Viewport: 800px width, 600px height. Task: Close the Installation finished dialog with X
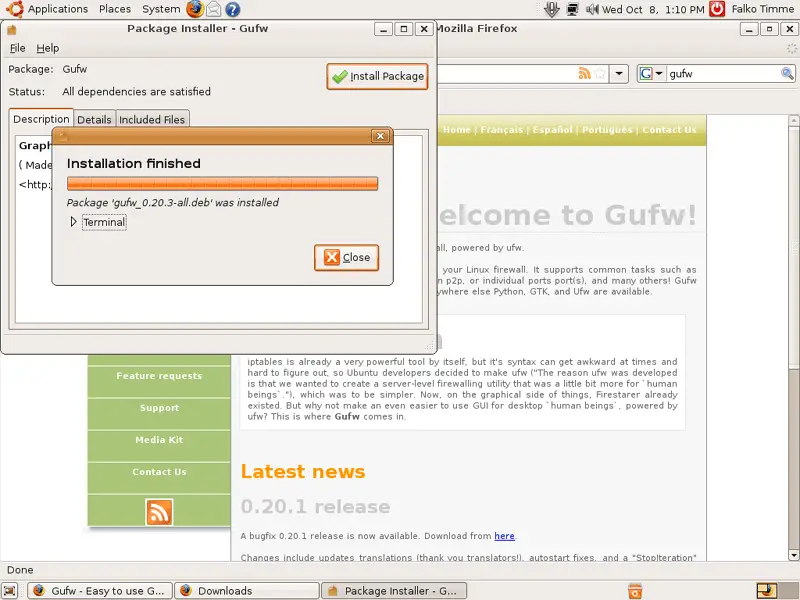[x=380, y=136]
